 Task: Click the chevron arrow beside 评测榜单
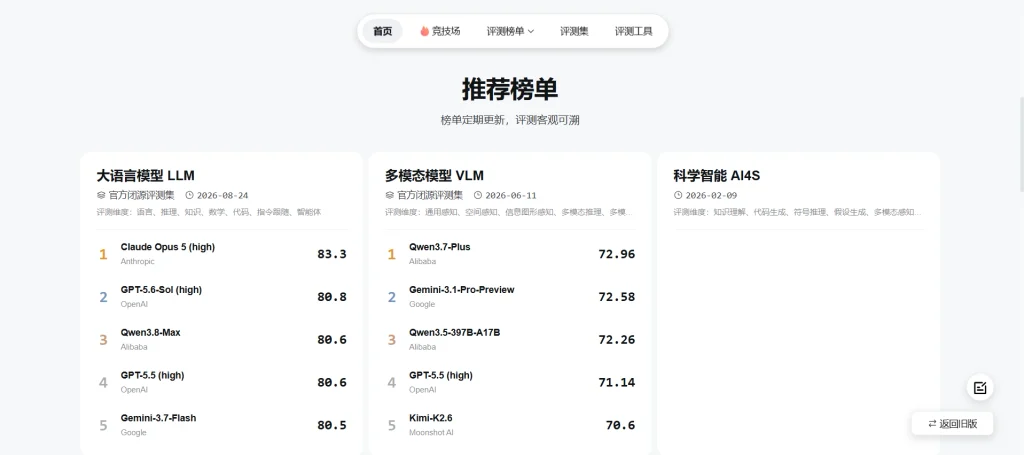pyautogui.click(x=531, y=31)
